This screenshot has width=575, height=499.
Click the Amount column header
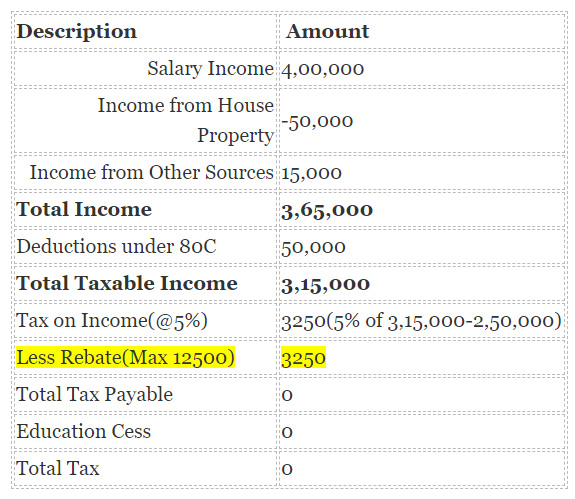click(327, 32)
